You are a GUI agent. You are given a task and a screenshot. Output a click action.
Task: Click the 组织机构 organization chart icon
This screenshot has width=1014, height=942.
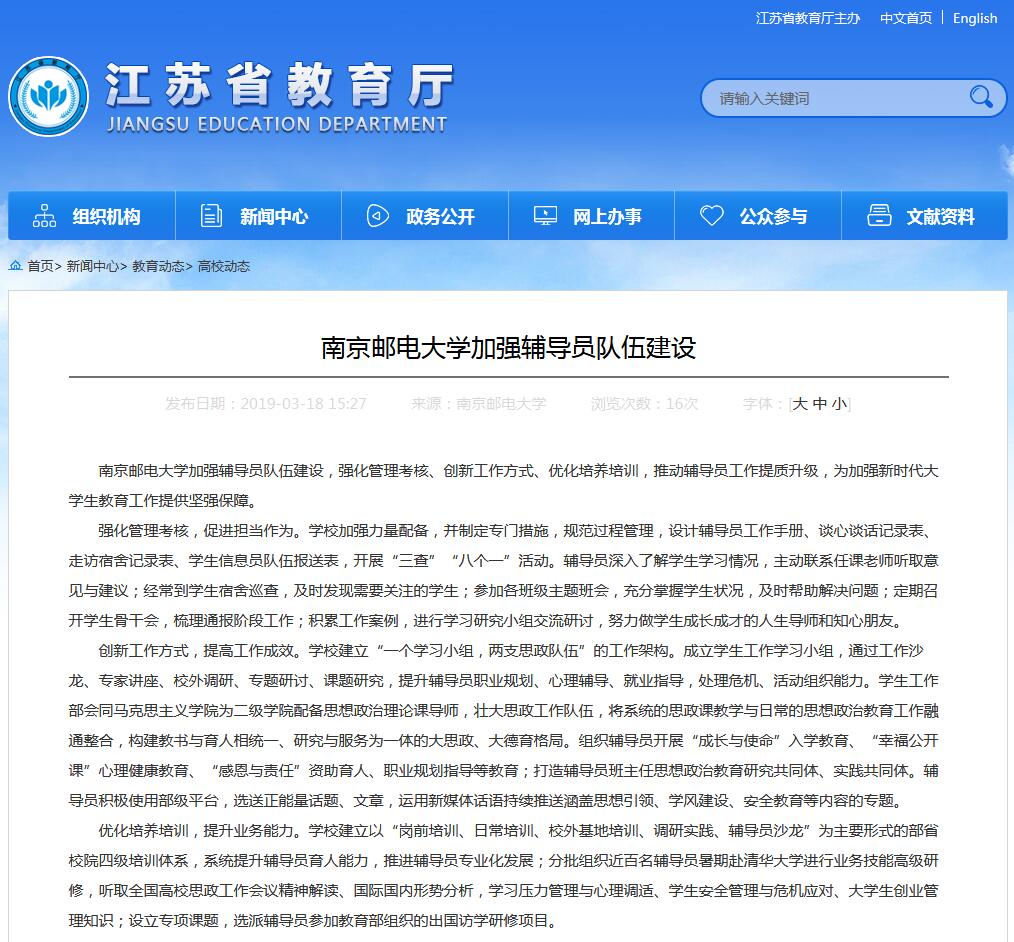click(44, 216)
